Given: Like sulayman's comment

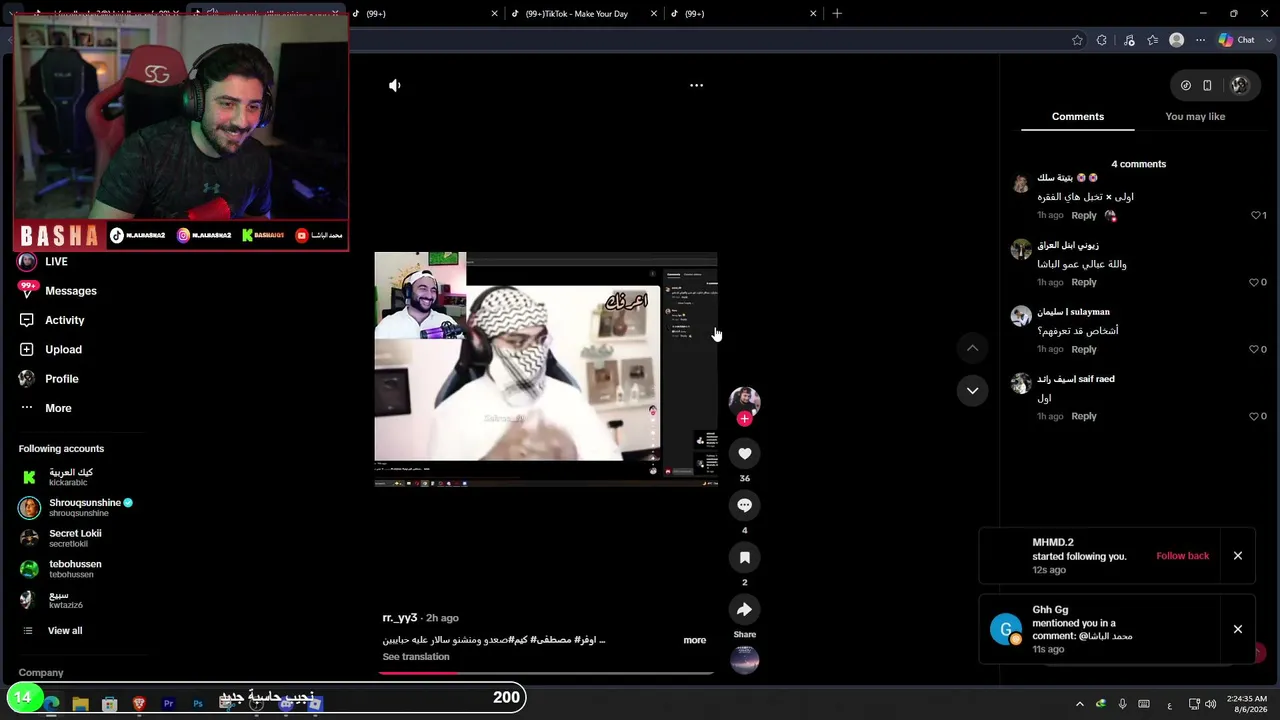Looking at the screenshot, I should point(1256,350).
